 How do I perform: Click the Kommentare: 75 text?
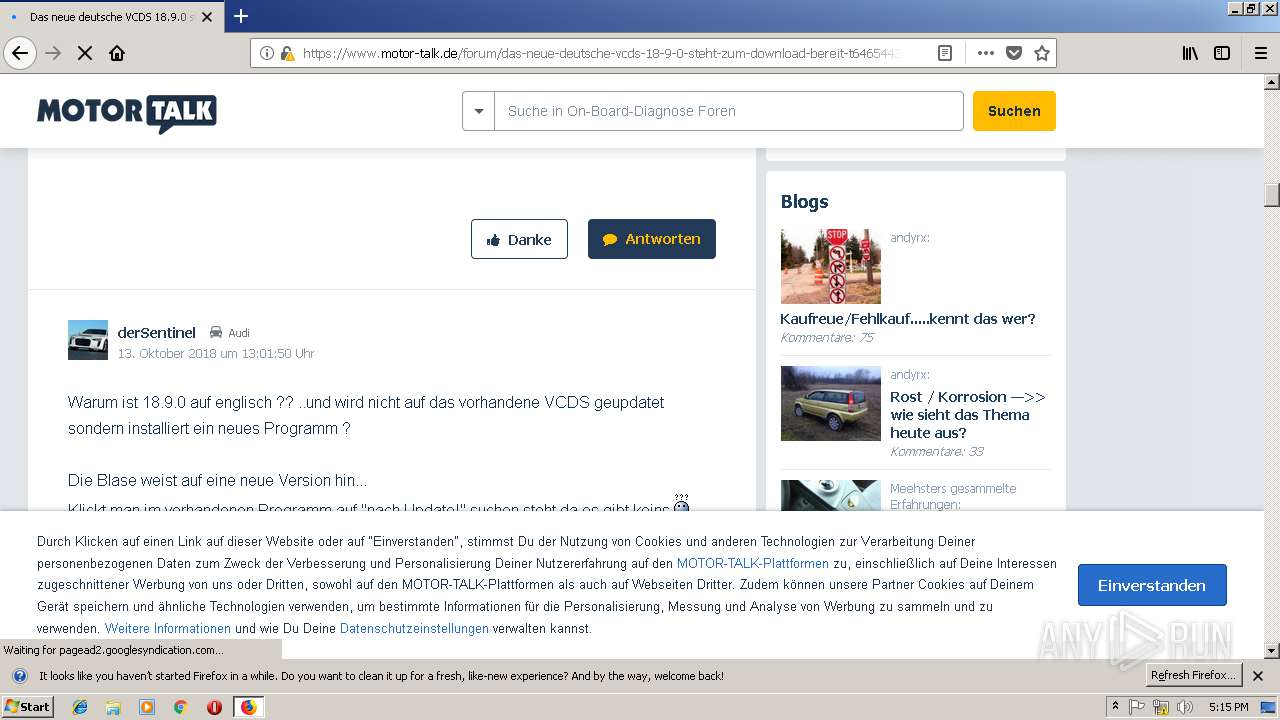(827, 338)
